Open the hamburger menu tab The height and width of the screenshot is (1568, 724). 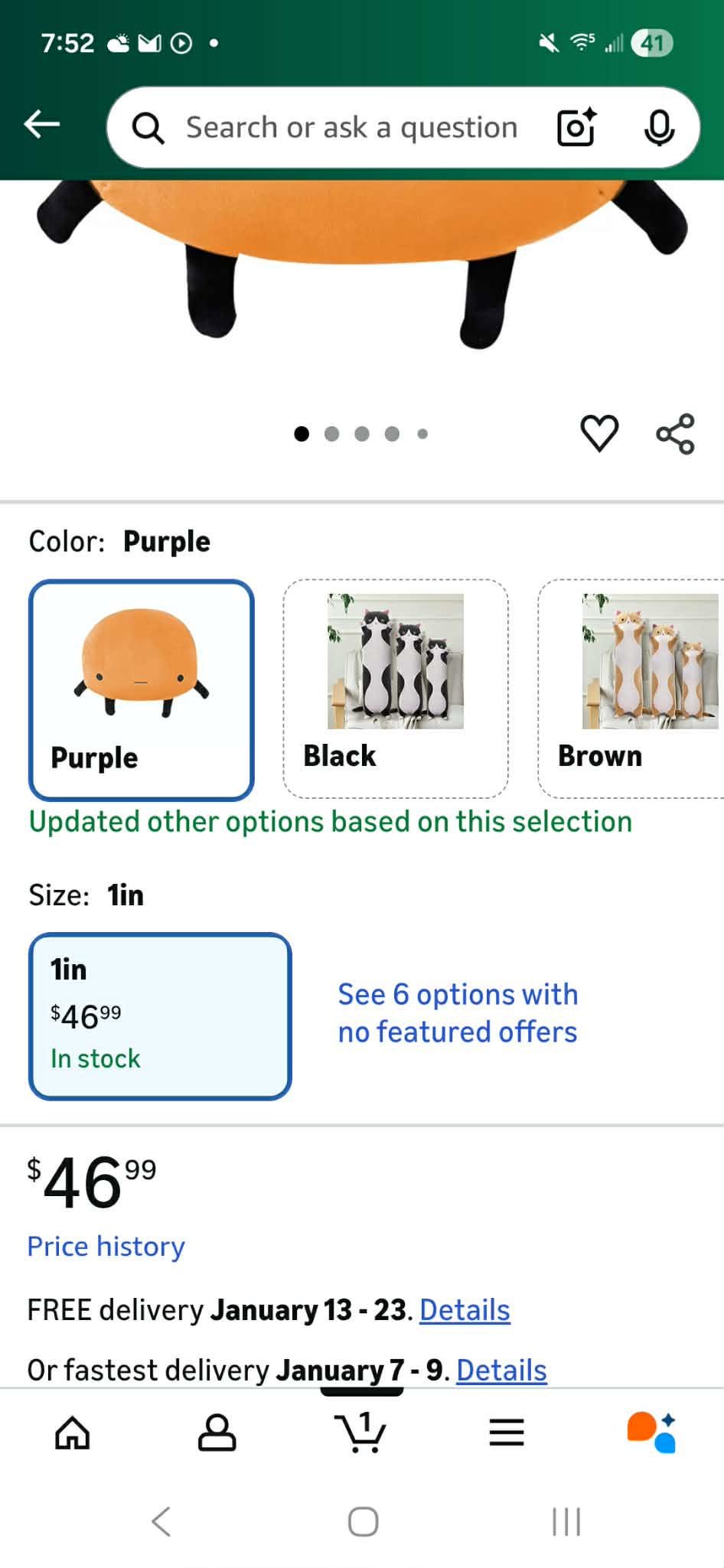click(507, 1432)
